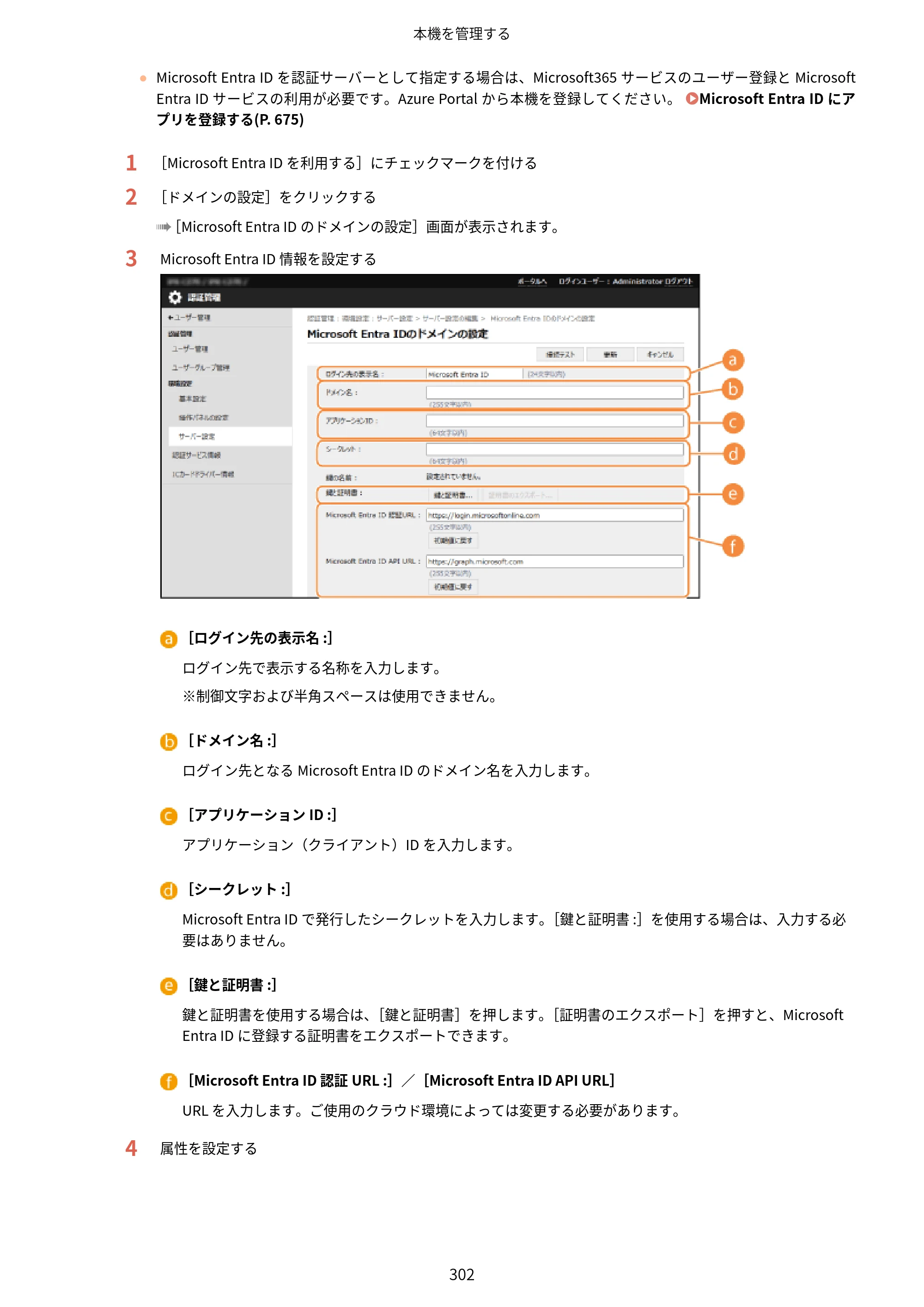Click the ログアウト link in the top bar
This screenshot has width=924, height=1307.
pos(678,281)
